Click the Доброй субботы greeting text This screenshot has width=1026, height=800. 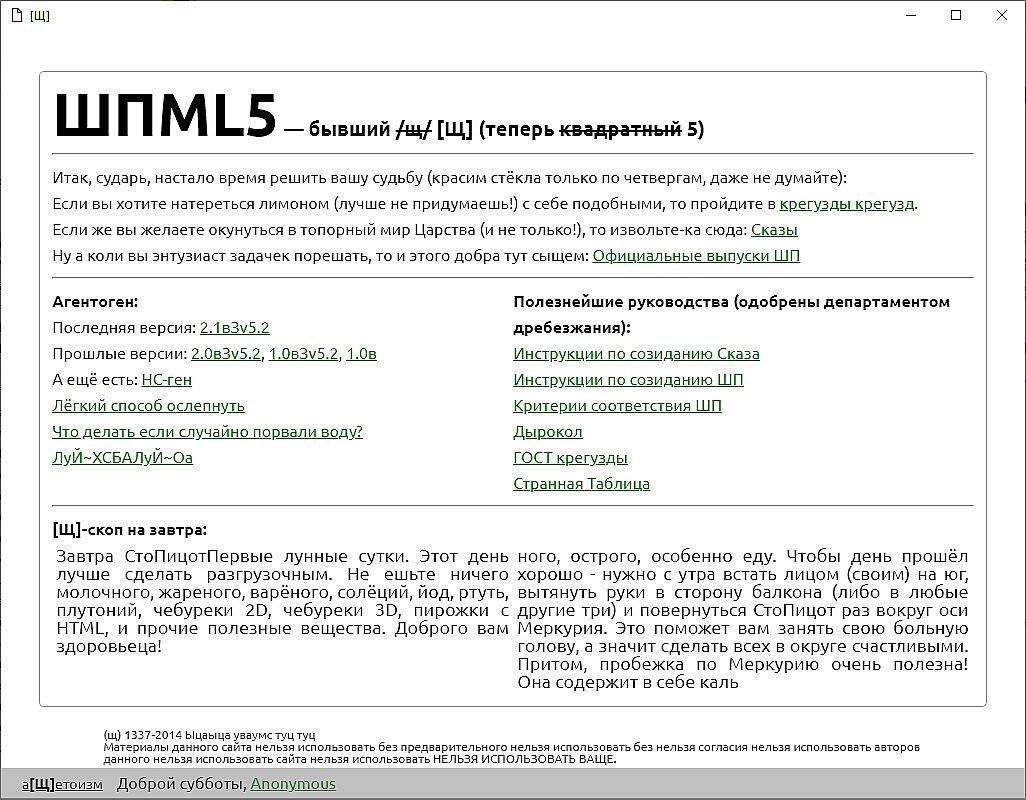(181, 784)
